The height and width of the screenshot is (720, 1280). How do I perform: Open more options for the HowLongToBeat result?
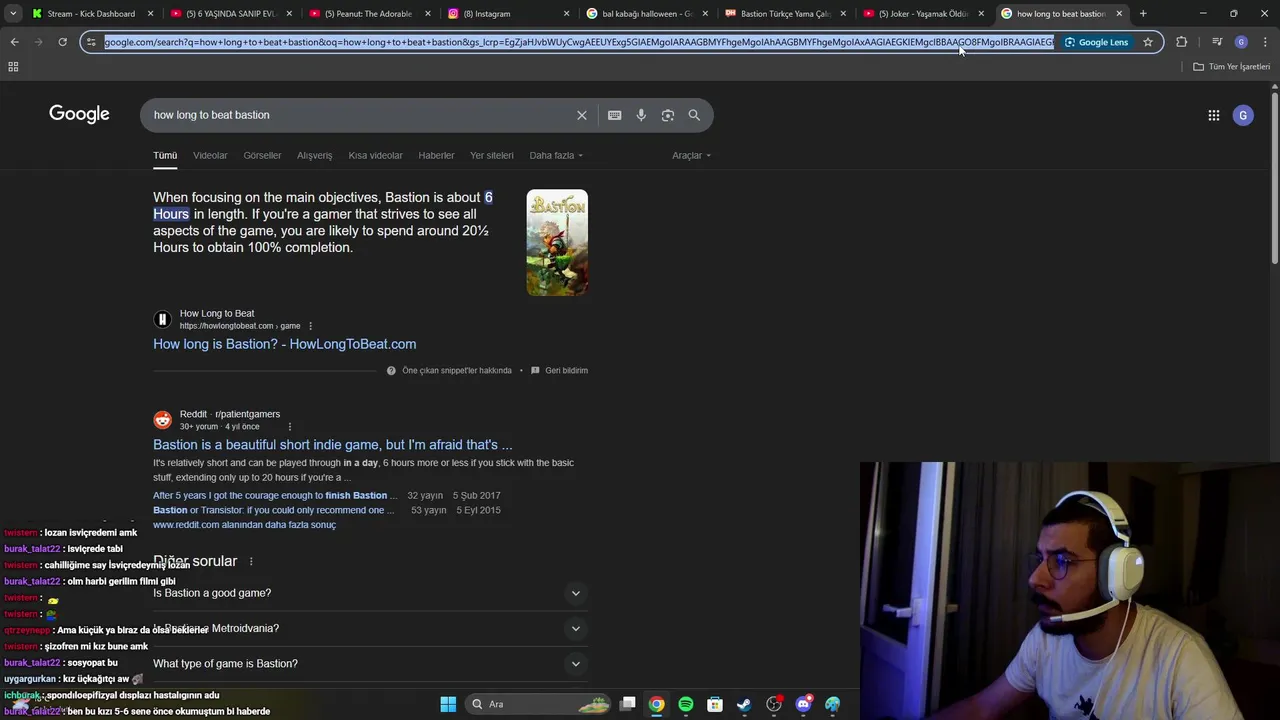[310, 326]
